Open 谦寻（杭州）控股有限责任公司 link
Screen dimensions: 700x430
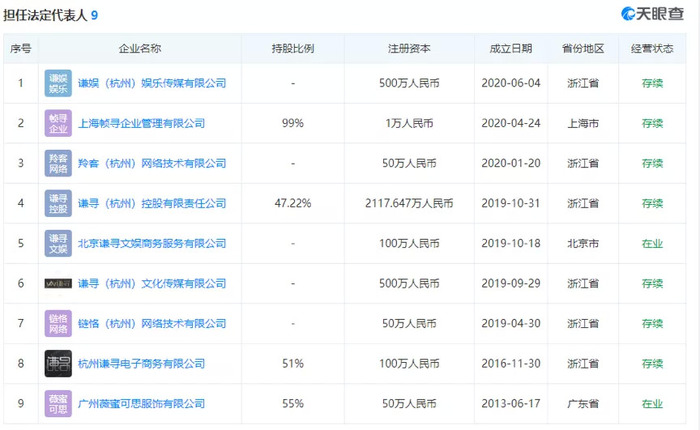click(x=152, y=204)
